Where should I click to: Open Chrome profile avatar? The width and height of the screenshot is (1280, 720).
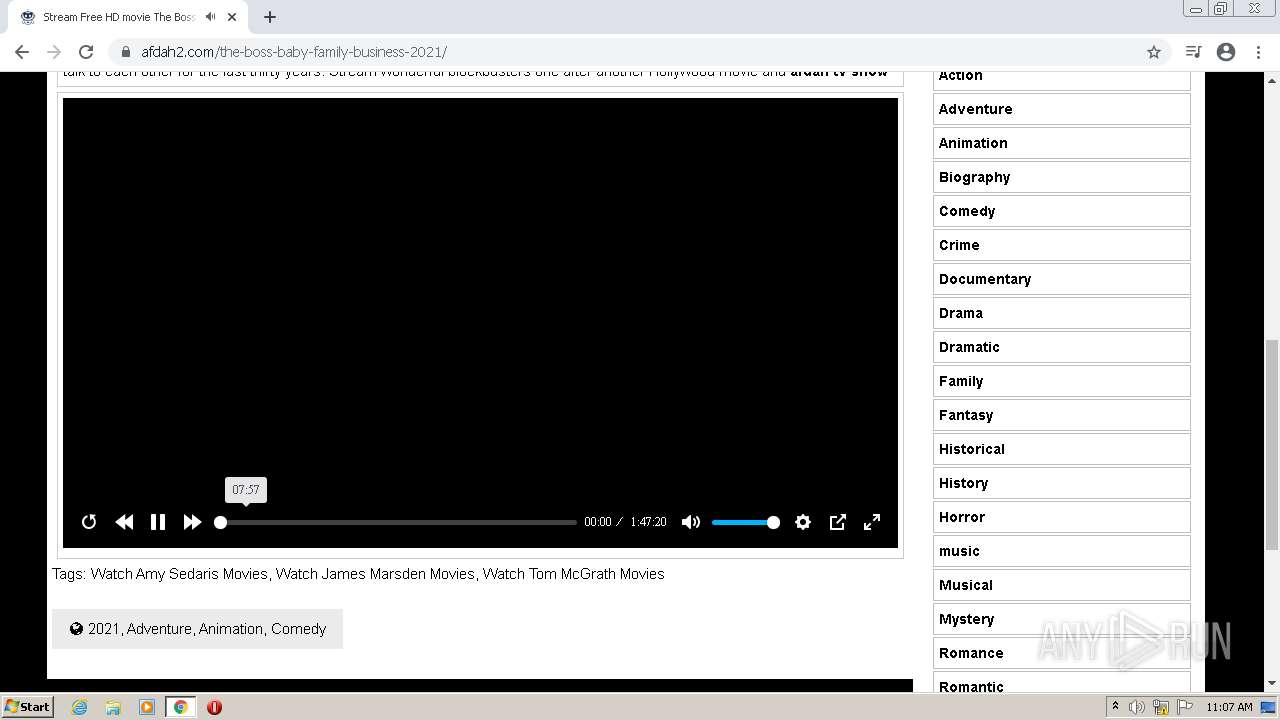pyautogui.click(x=1226, y=52)
